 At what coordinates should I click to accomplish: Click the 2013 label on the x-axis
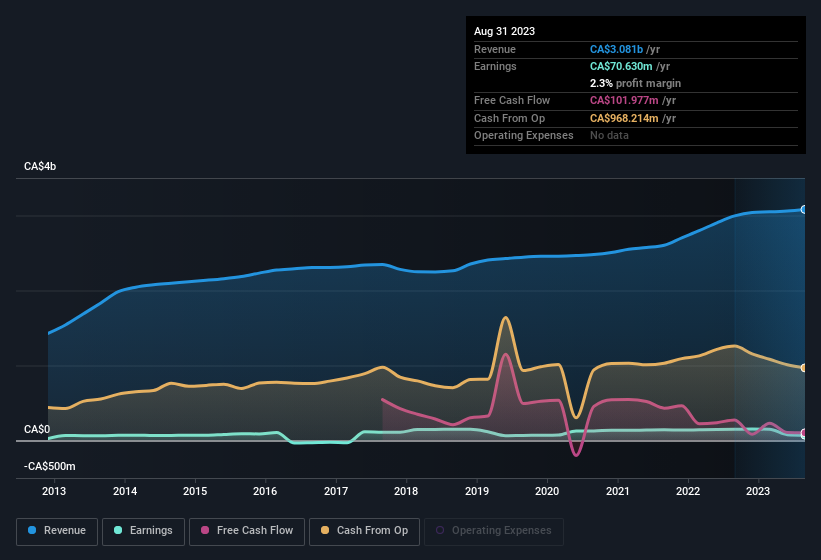coord(54,491)
